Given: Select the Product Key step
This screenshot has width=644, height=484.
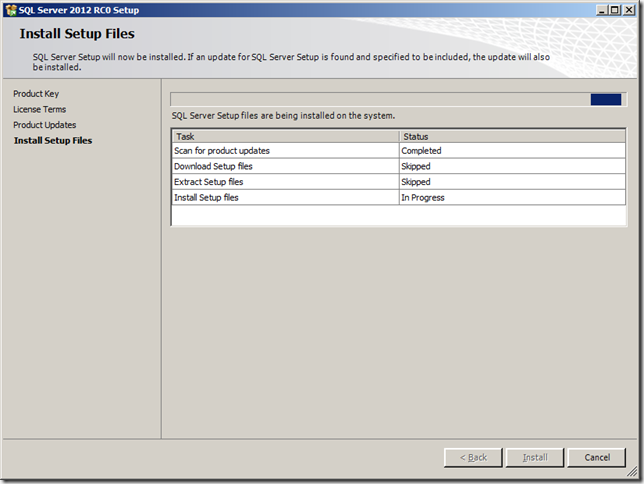Looking at the screenshot, I should pos(36,94).
